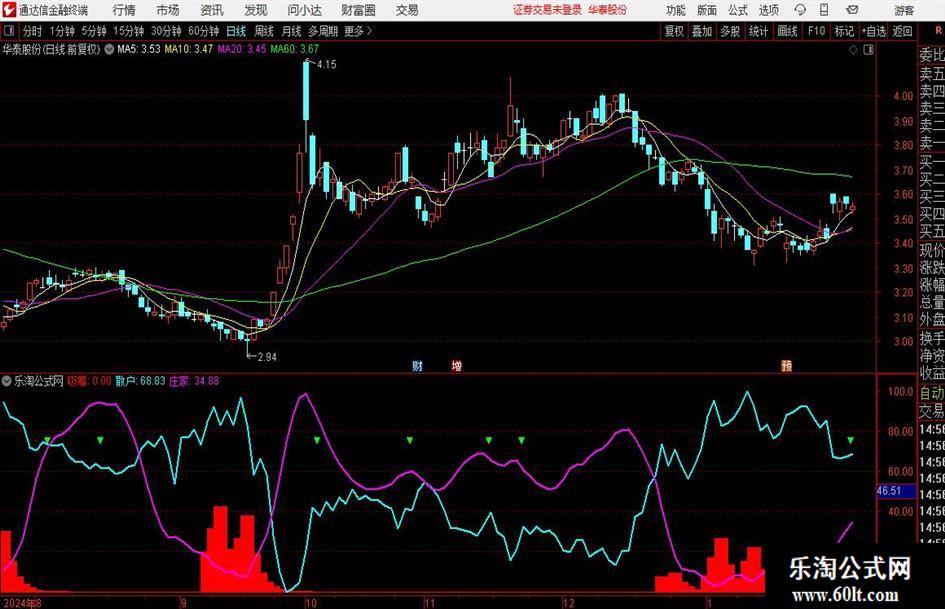The width and height of the screenshot is (945, 609).
Task: Open the mail envelope icon
Action: [852, 10]
